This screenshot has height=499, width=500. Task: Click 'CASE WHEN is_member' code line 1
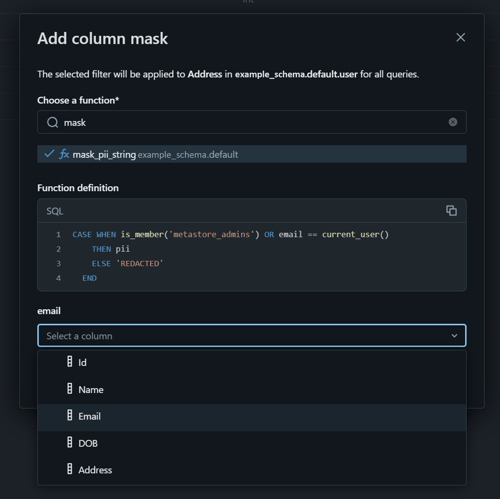[230, 235]
